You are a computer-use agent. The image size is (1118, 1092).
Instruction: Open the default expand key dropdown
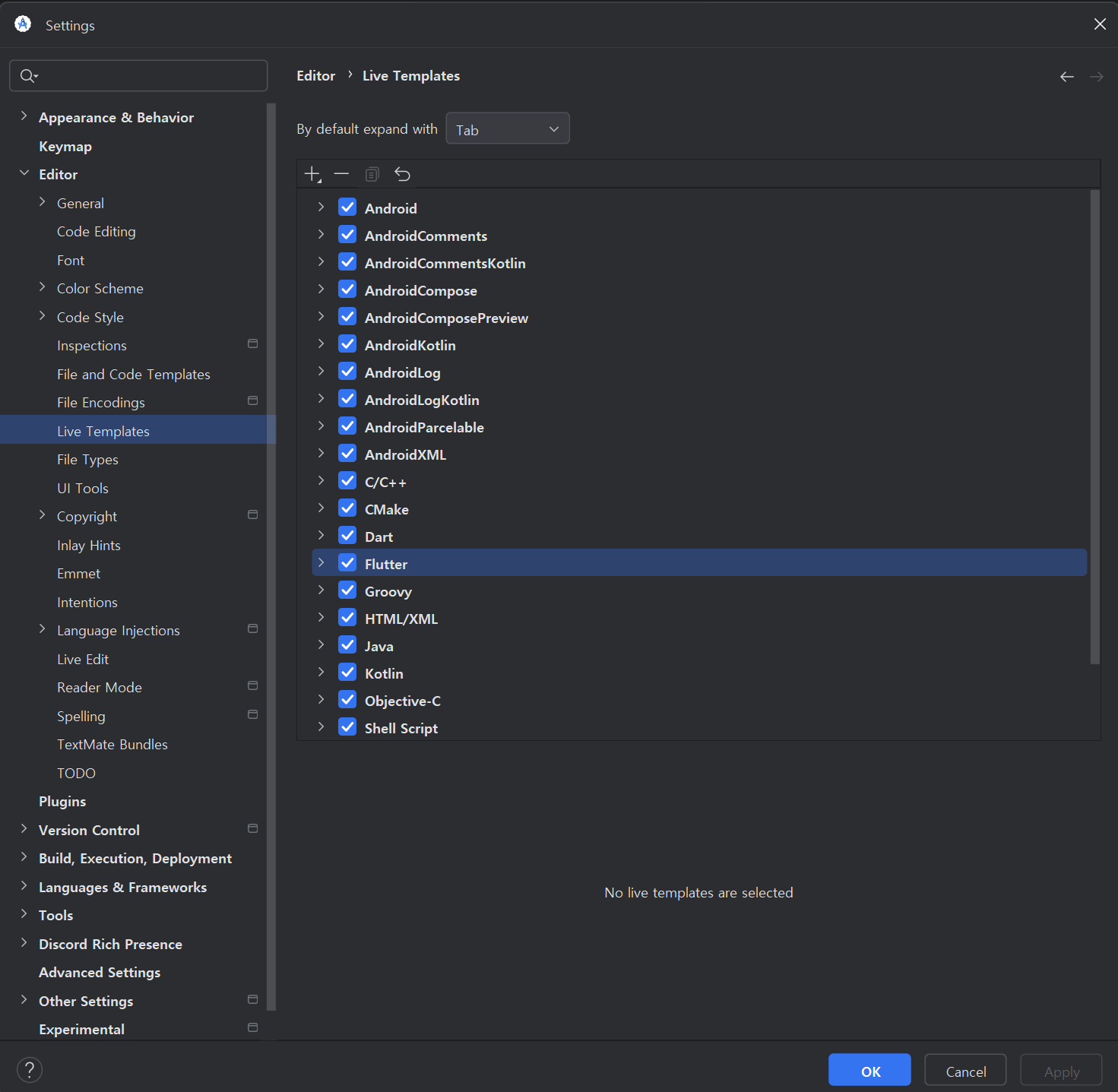pyautogui.click(x=508, y=129)
